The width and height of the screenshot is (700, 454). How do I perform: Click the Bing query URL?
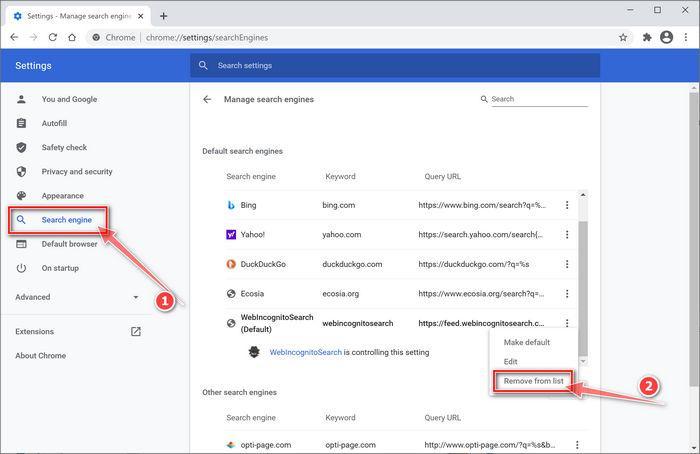[482, 205]
